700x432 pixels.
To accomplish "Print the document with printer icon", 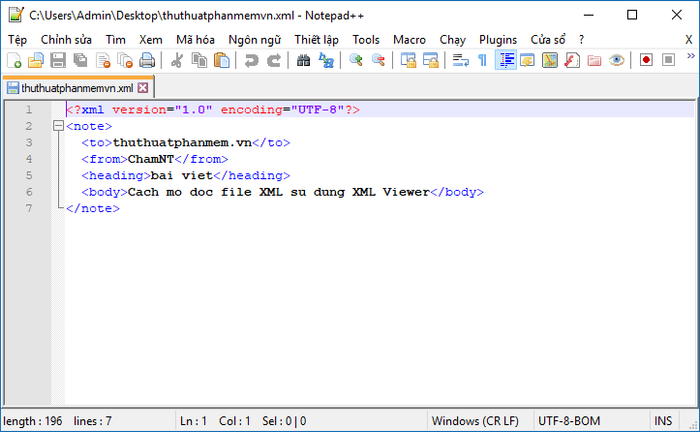I will tap(147, 60).
